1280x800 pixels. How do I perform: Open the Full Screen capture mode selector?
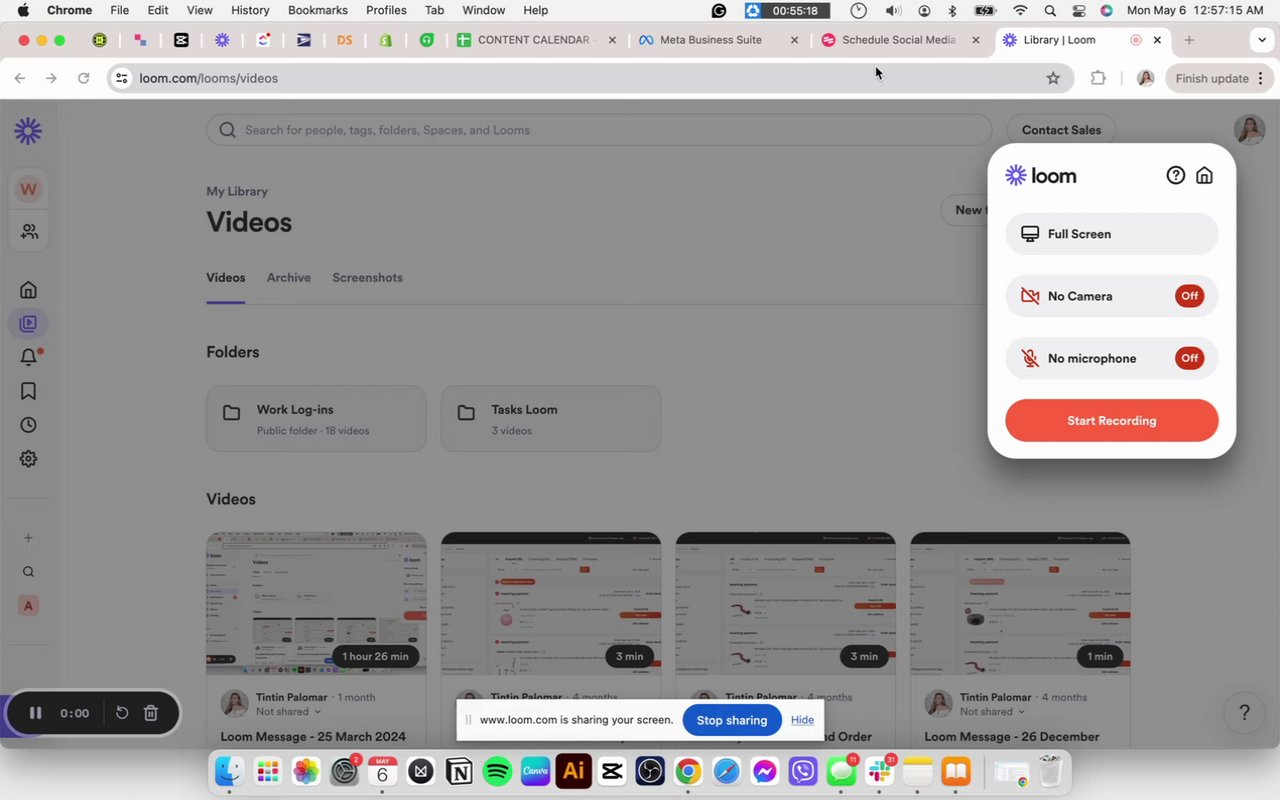(1112, 234)
